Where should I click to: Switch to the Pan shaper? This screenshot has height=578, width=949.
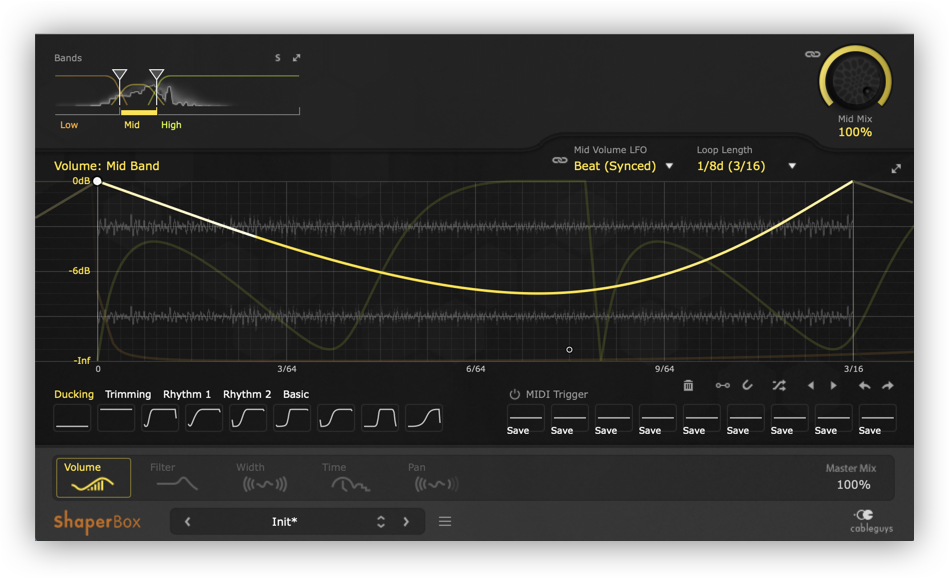click(436, 478)
